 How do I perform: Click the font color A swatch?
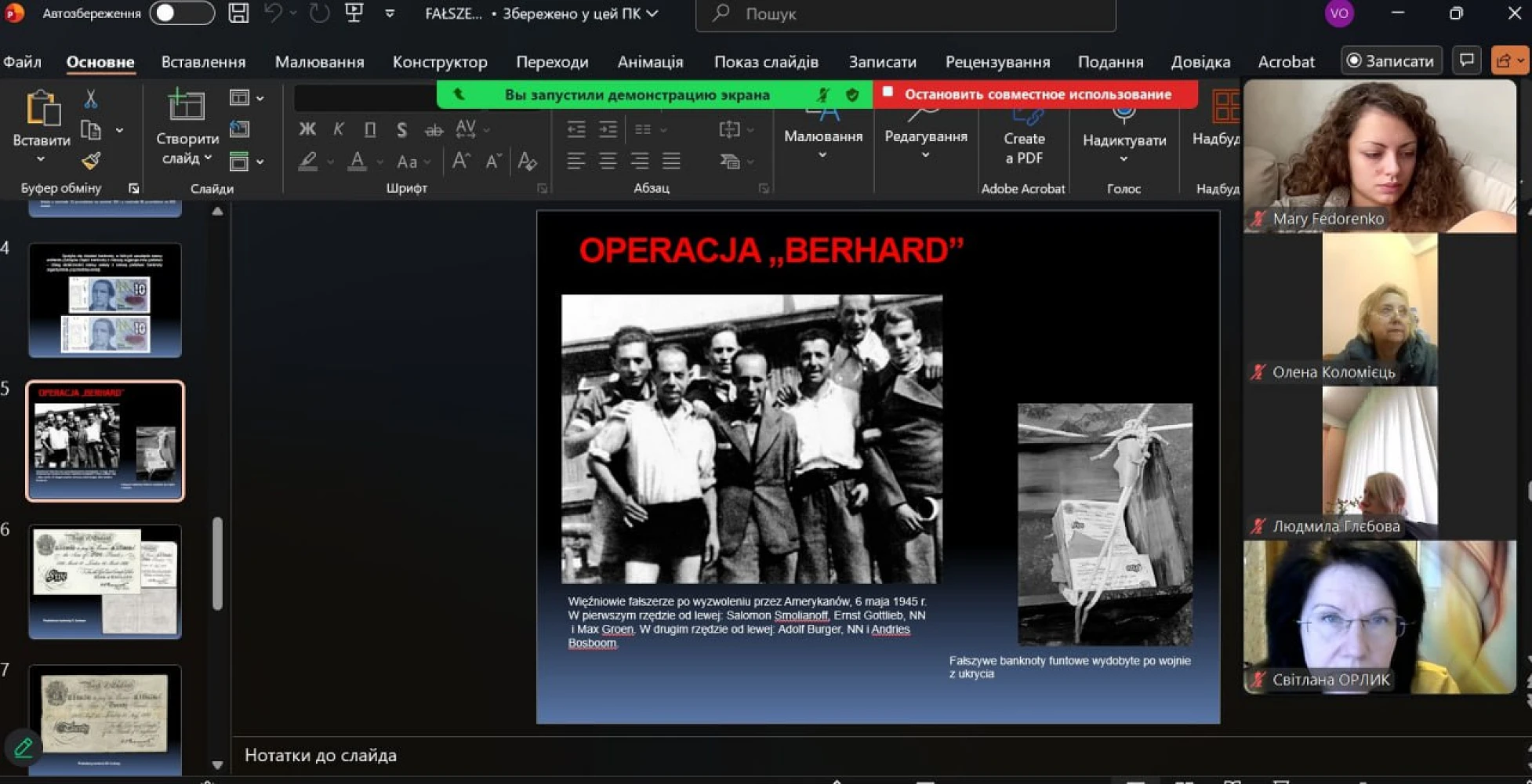click(358, 162)
